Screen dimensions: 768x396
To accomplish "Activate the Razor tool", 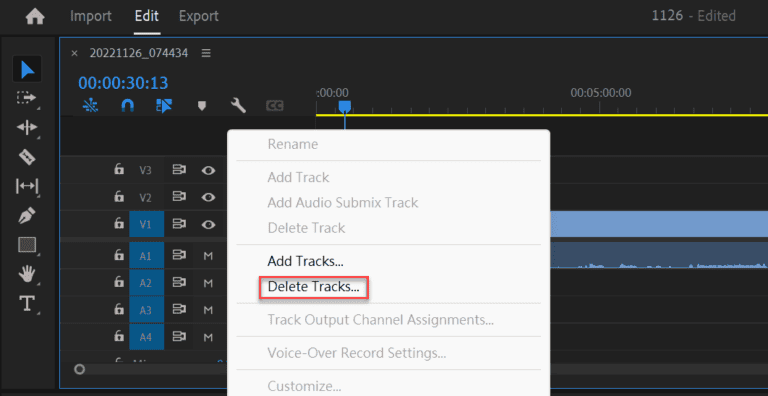I will (26, 157).
